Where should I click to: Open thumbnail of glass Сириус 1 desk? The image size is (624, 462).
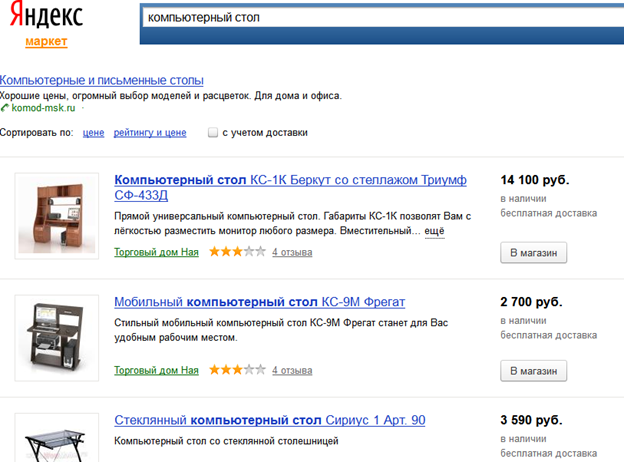(57, 438)
